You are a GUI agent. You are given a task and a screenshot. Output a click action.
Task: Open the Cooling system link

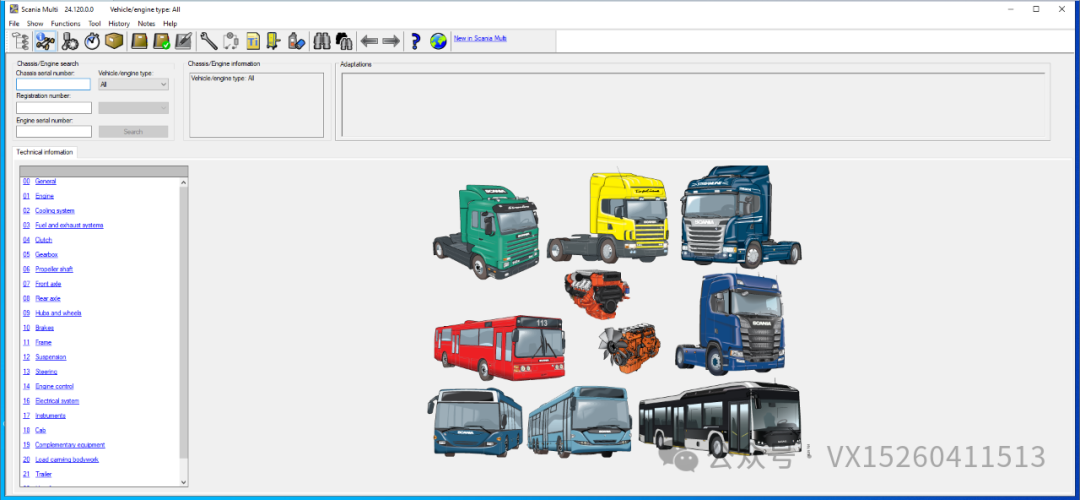click(54, 211)
